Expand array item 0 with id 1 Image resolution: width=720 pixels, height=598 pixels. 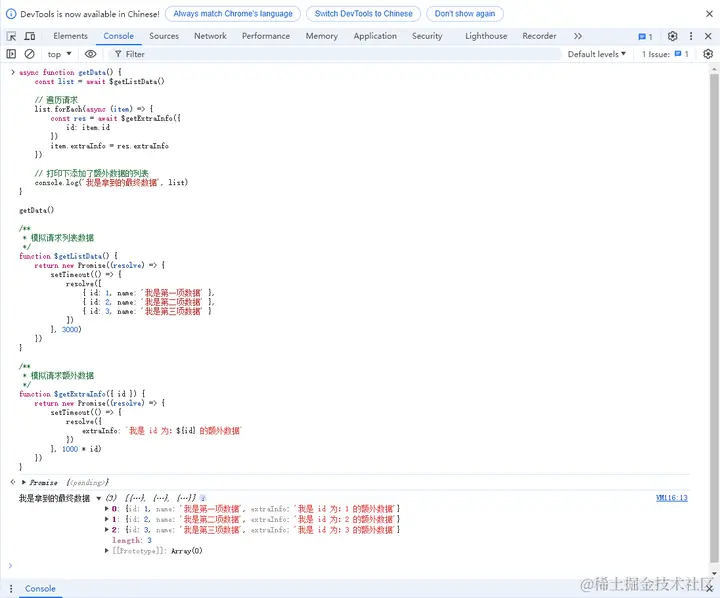point(107,509)
